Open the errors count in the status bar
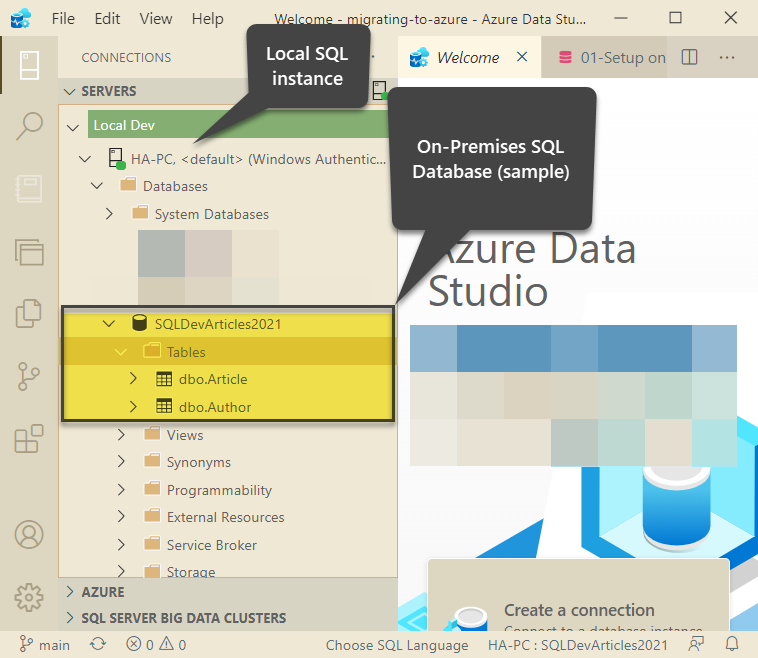The image size is (758, 658). 140,644
